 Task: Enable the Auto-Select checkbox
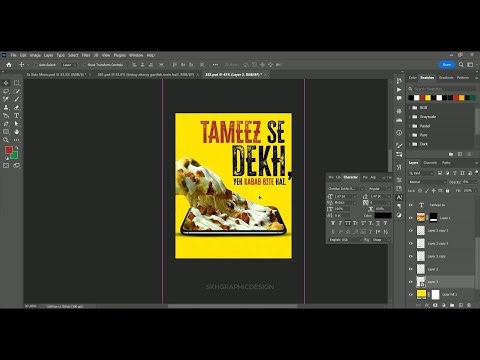pos(36,65)
